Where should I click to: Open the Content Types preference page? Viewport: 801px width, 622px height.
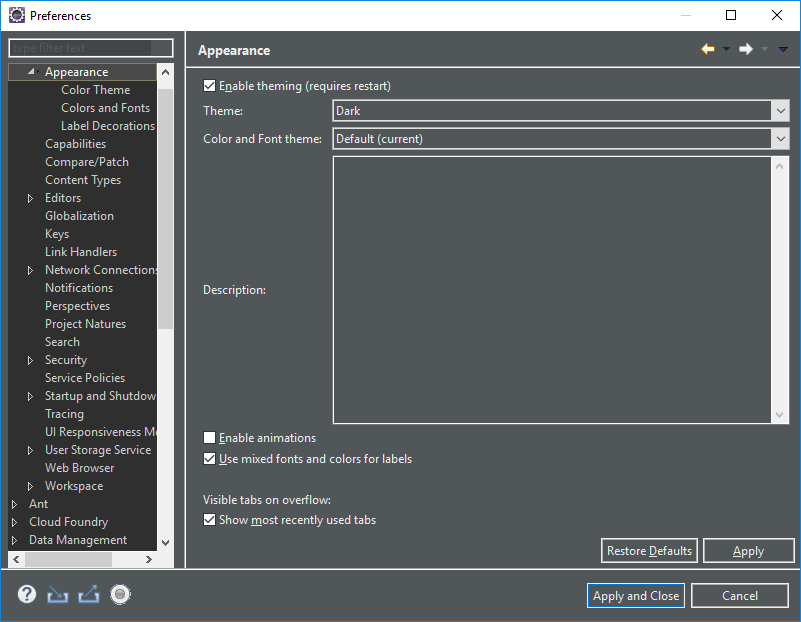[83, 180]
